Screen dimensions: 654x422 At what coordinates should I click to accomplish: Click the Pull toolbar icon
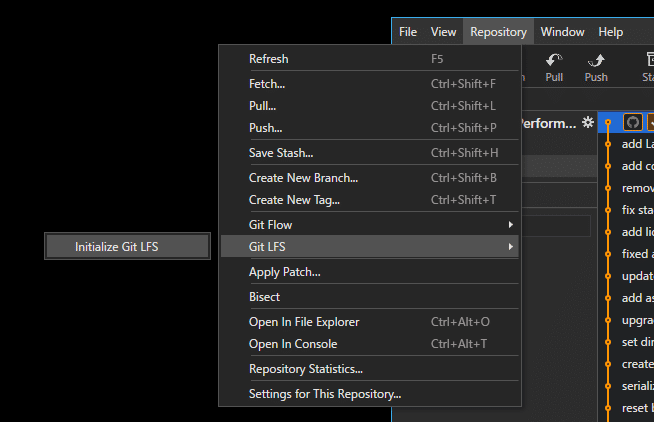click(554, 61)
